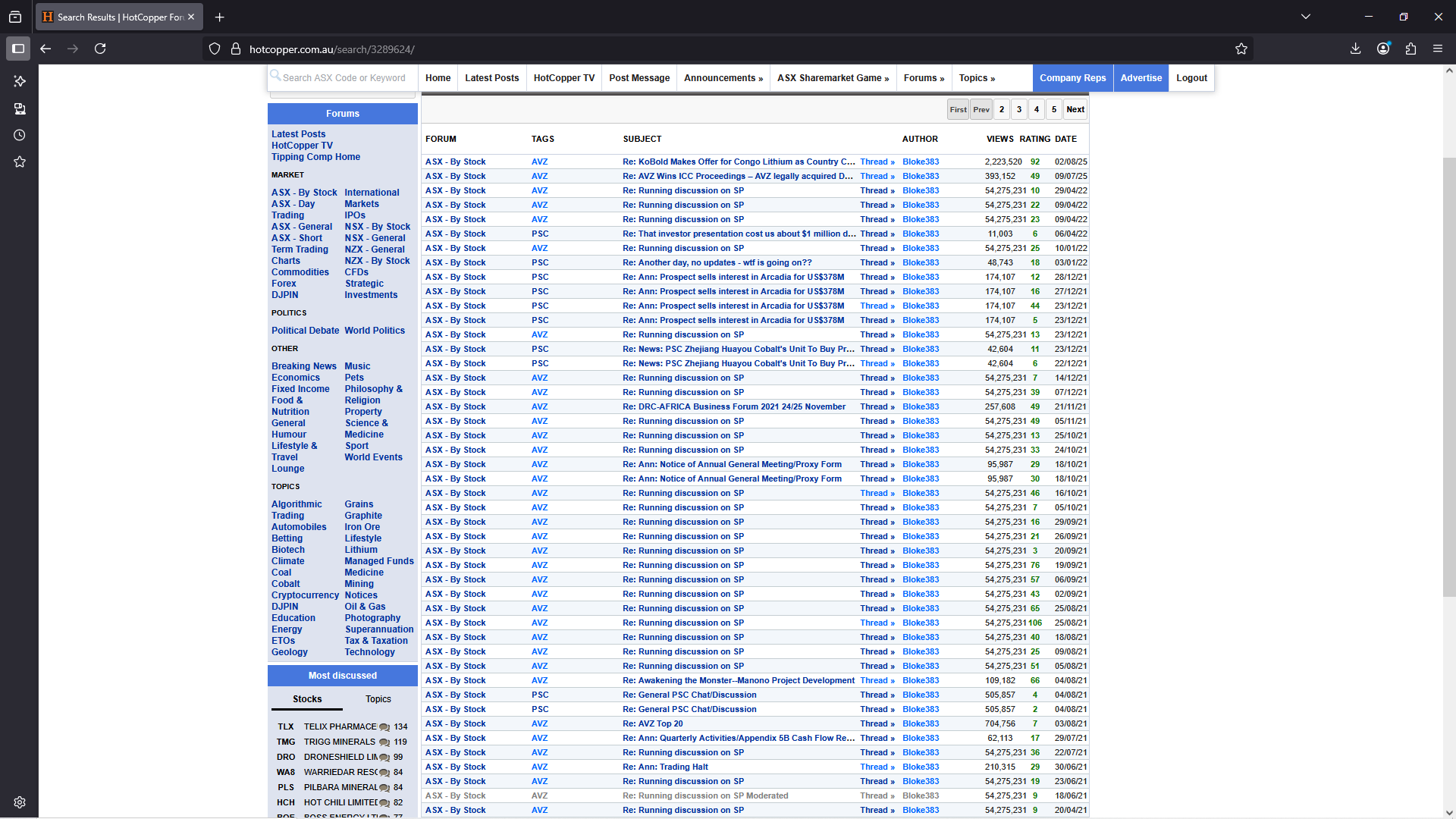Open Political Debate forum in sidebar

[305, 331]
